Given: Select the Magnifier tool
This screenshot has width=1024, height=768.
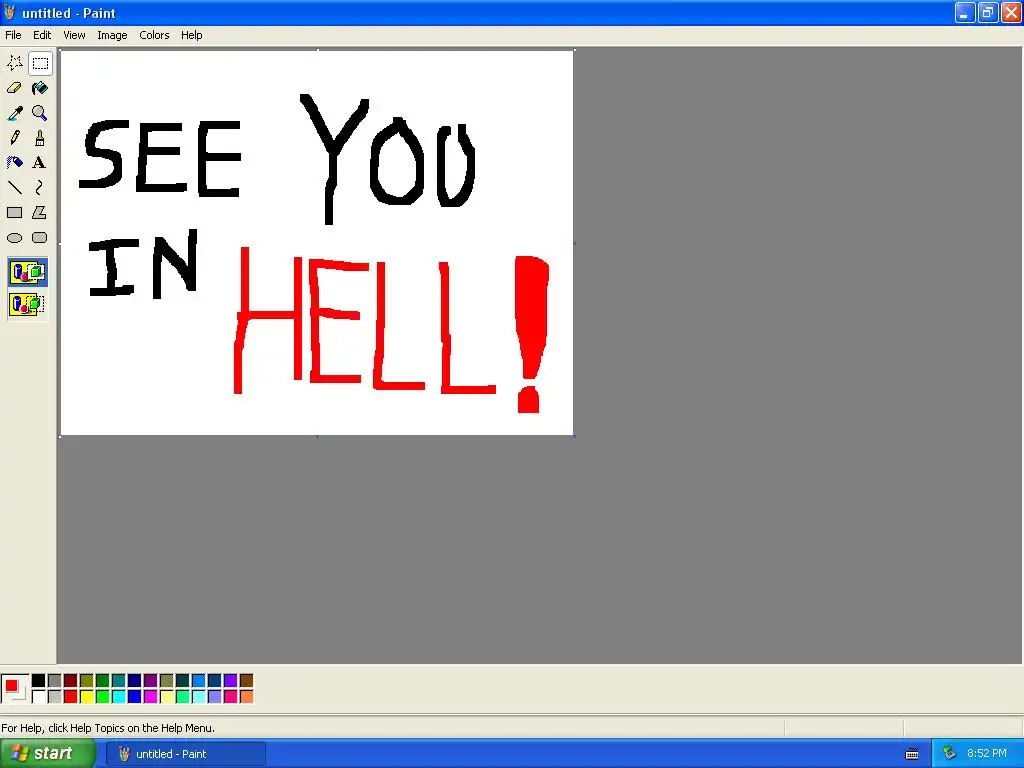Looking at the screenshot, I should coord(40,113).
